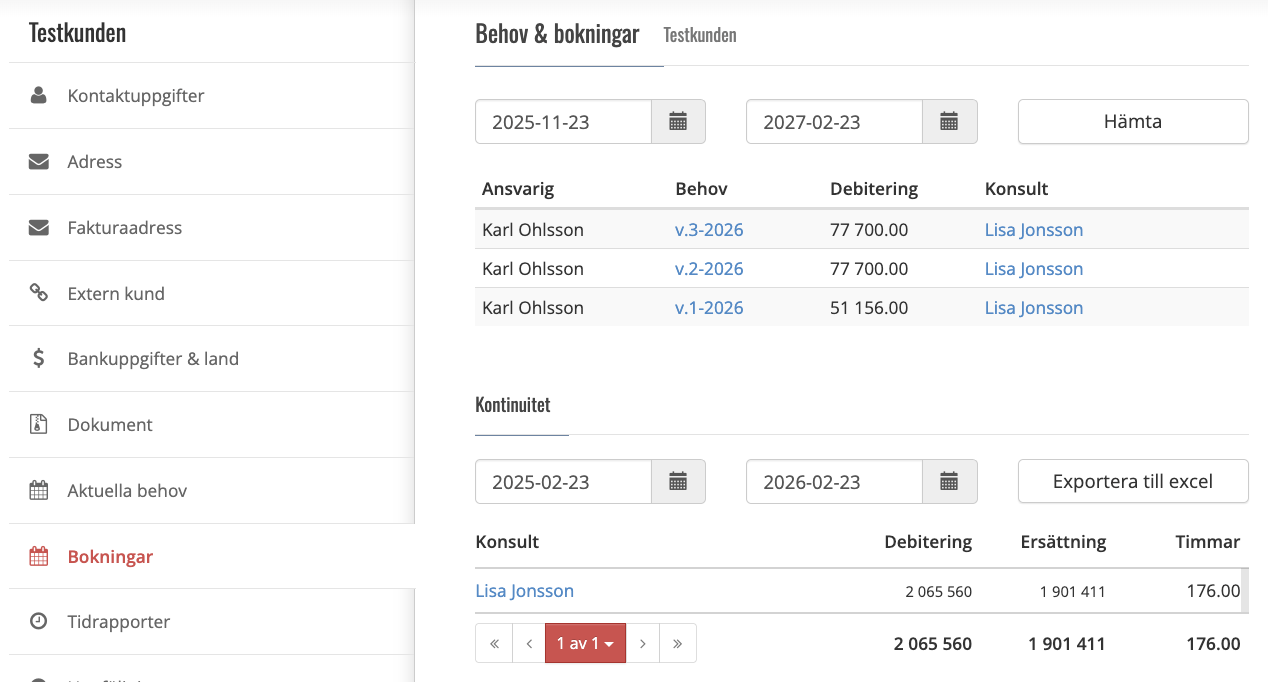1268x682 pixels.
Task: Go to previous page of pagination
Action: [529, 643]
